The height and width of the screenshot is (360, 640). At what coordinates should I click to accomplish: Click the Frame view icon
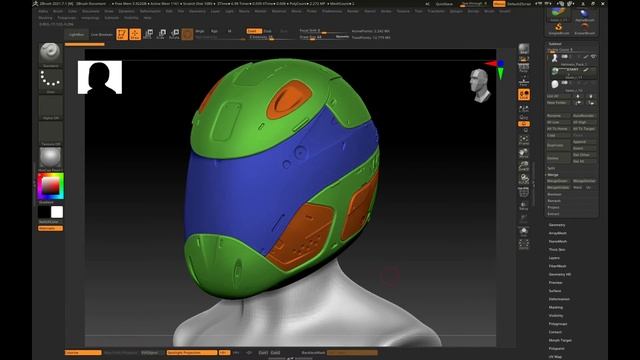(x=524, y=141)
